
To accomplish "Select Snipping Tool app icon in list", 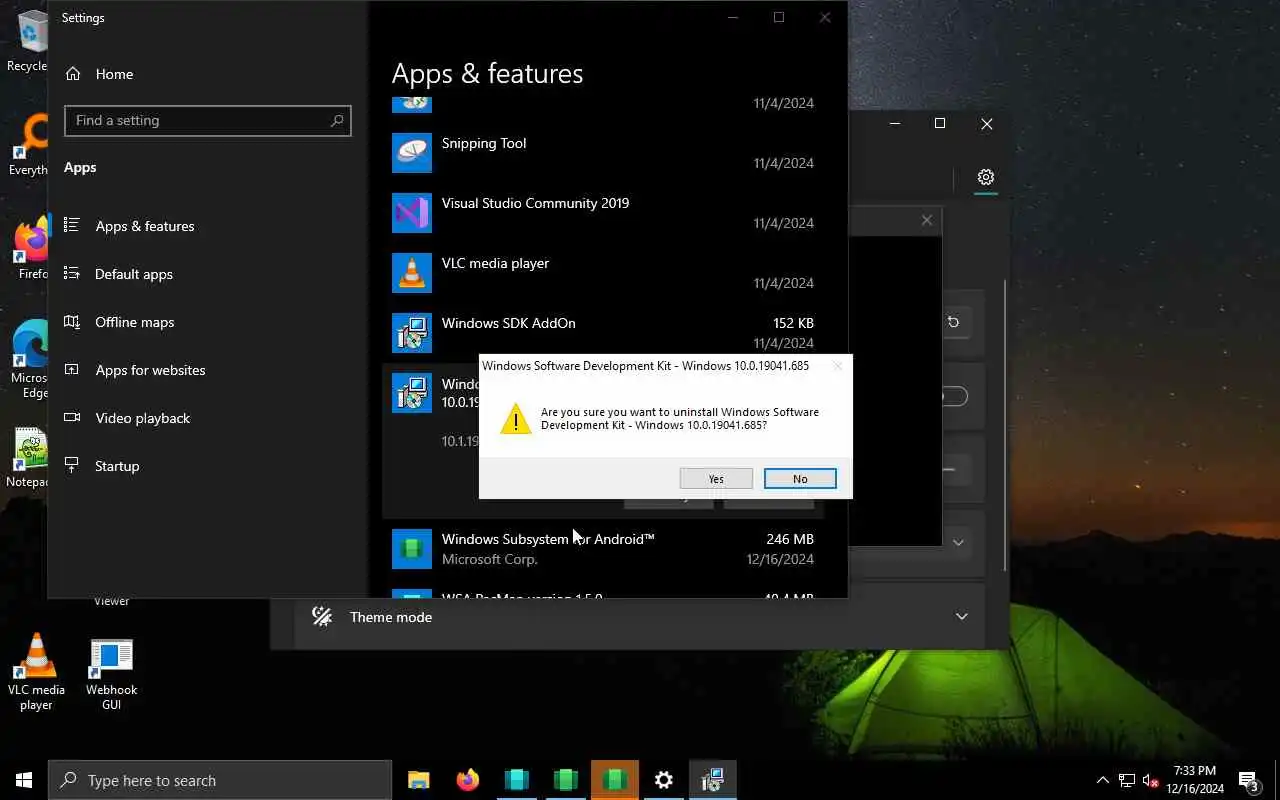I will (x=412, y=153).
